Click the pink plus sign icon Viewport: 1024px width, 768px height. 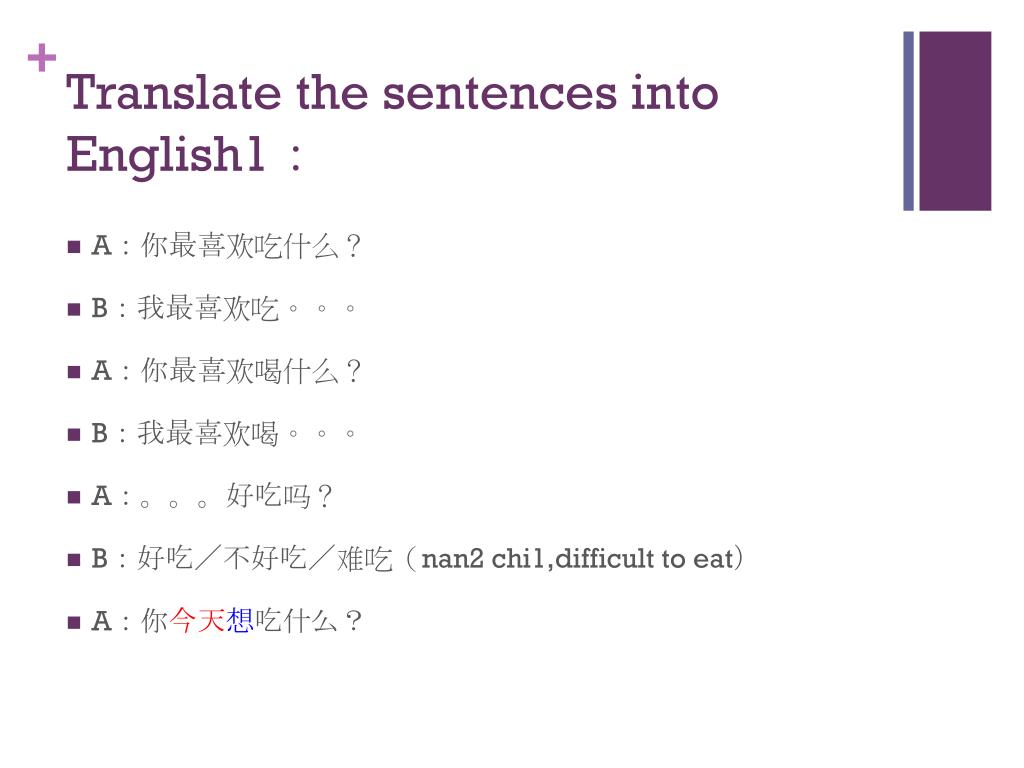42,58
